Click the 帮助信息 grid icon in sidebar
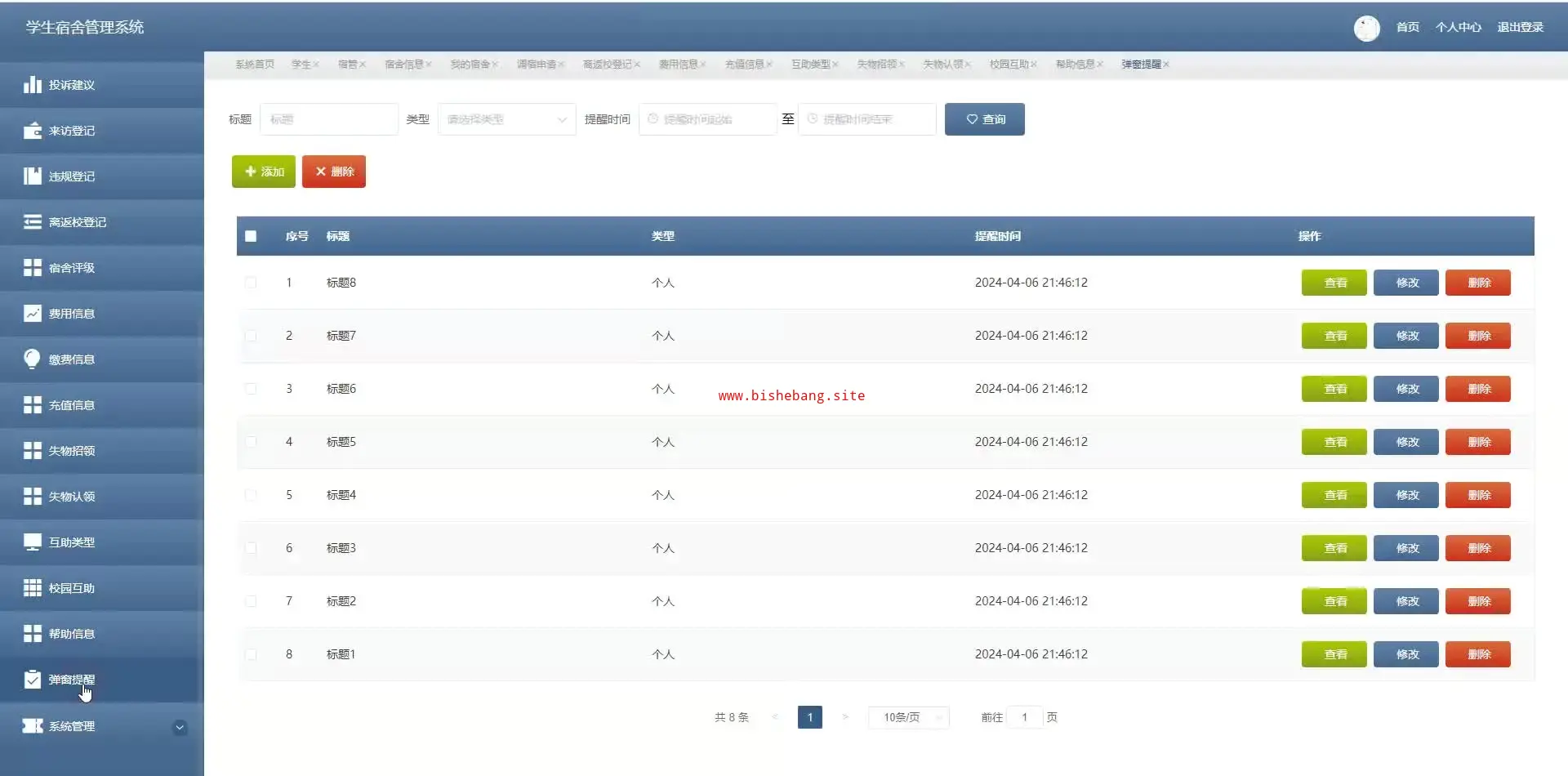The image size is (1568, 776). [32, 634]
